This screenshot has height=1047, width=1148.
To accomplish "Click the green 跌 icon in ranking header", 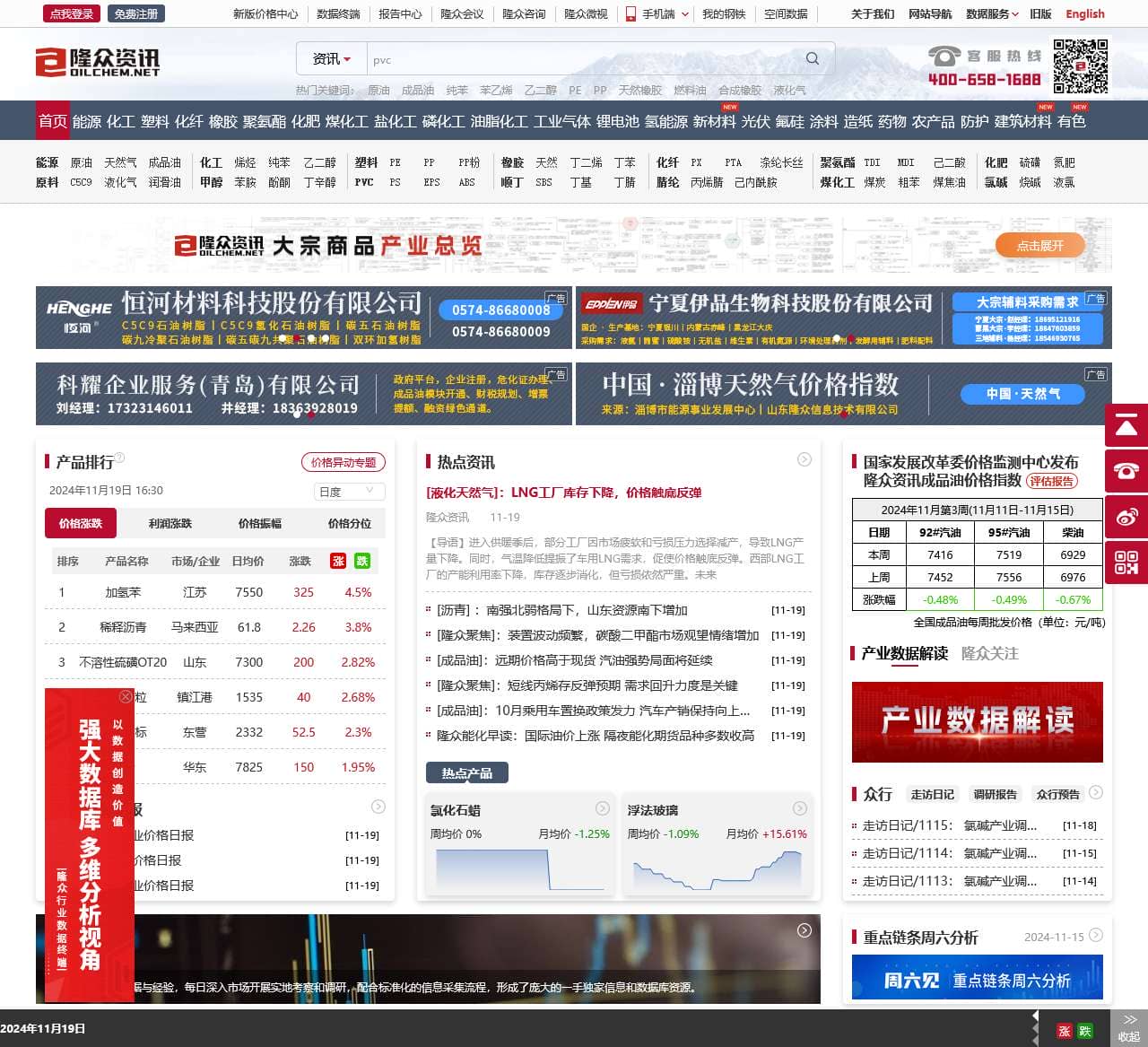I will (362, 561).
